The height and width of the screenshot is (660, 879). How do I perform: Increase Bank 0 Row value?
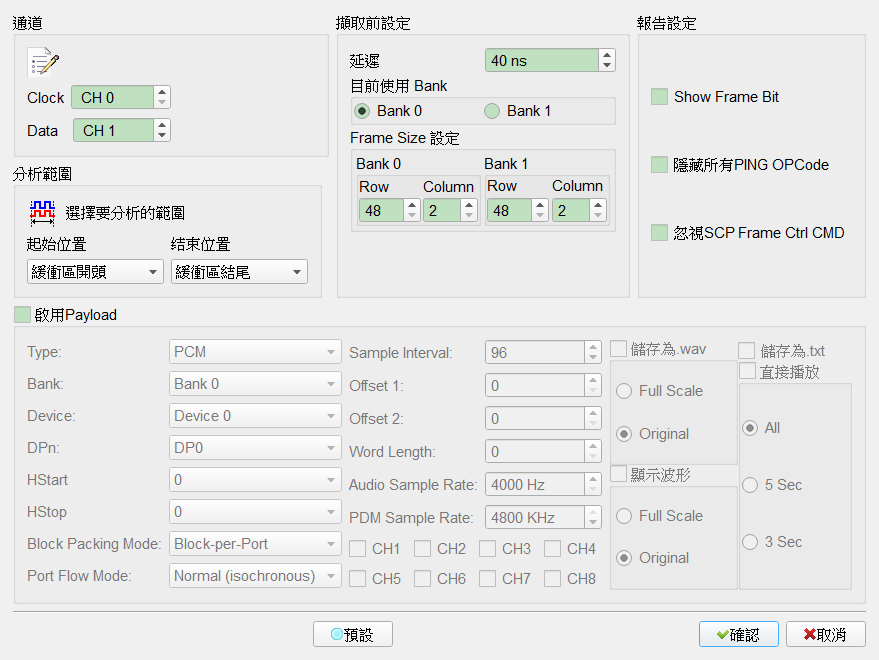pos(412,205)
